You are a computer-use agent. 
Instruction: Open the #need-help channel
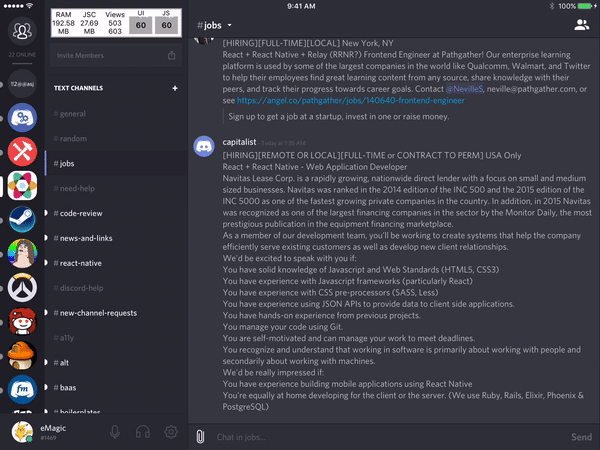tap(116, 188)
